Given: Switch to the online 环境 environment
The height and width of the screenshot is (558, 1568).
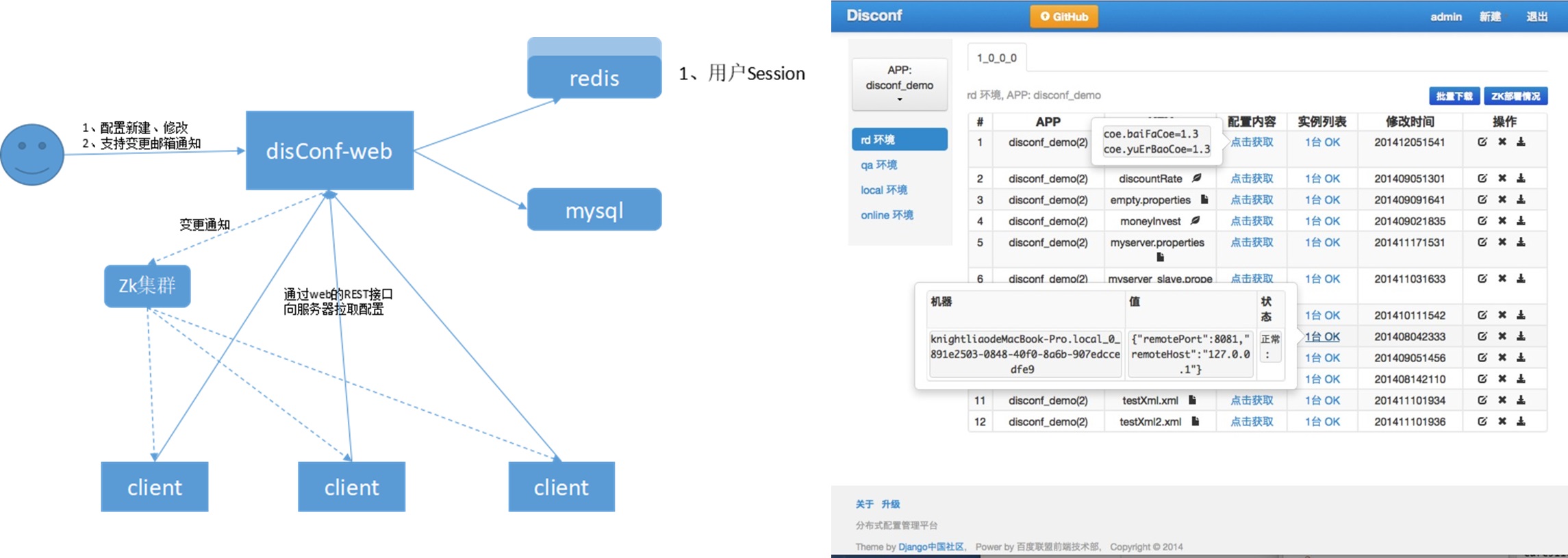Looking at the screenshot, I should (887, 215).
